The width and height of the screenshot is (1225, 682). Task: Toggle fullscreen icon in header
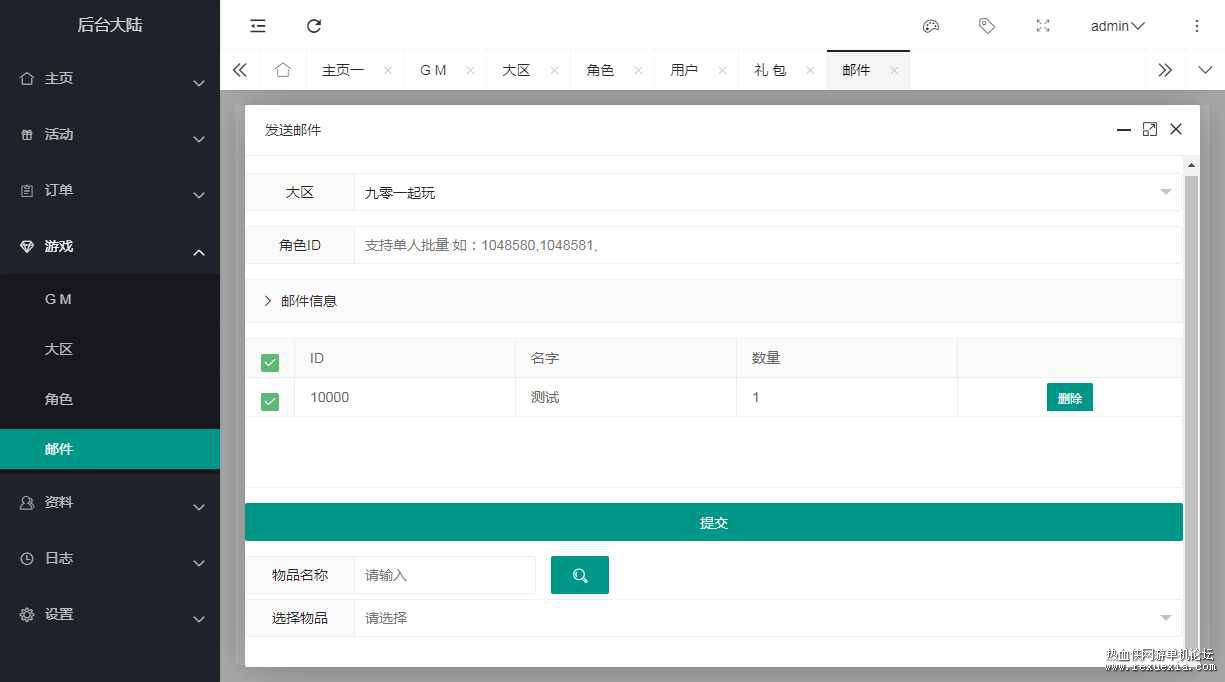click(1043, 26)
